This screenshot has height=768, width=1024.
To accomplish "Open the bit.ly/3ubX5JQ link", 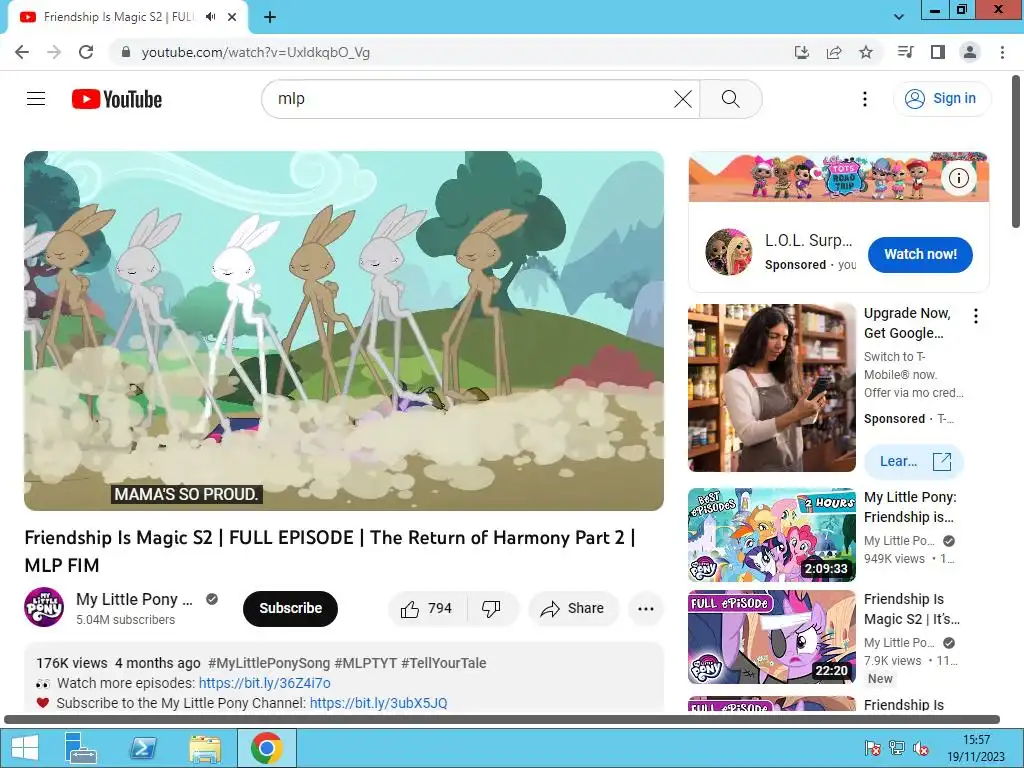I will pos(378,703).
